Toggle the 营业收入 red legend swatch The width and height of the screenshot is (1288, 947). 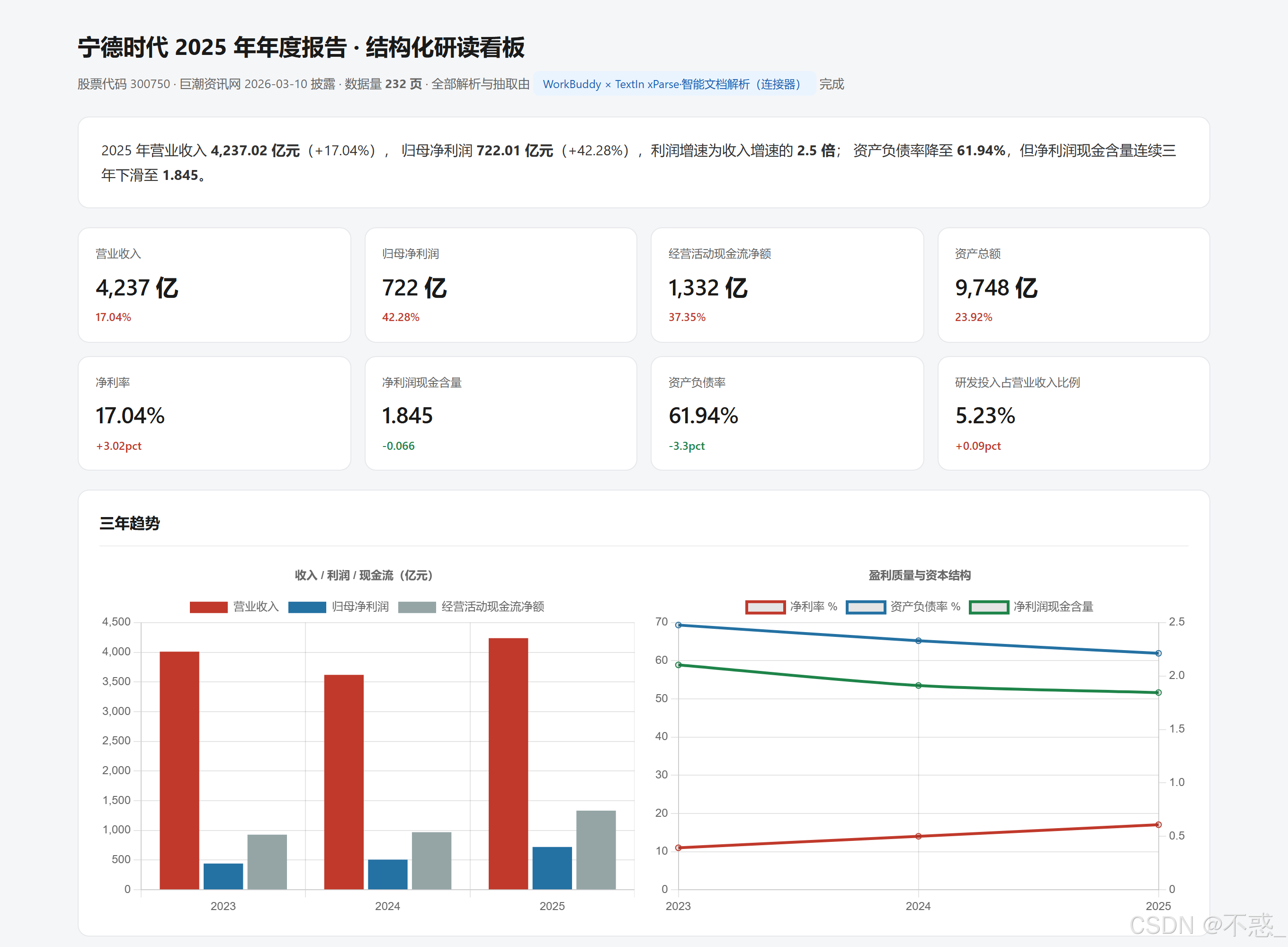[x=208, y=607]
